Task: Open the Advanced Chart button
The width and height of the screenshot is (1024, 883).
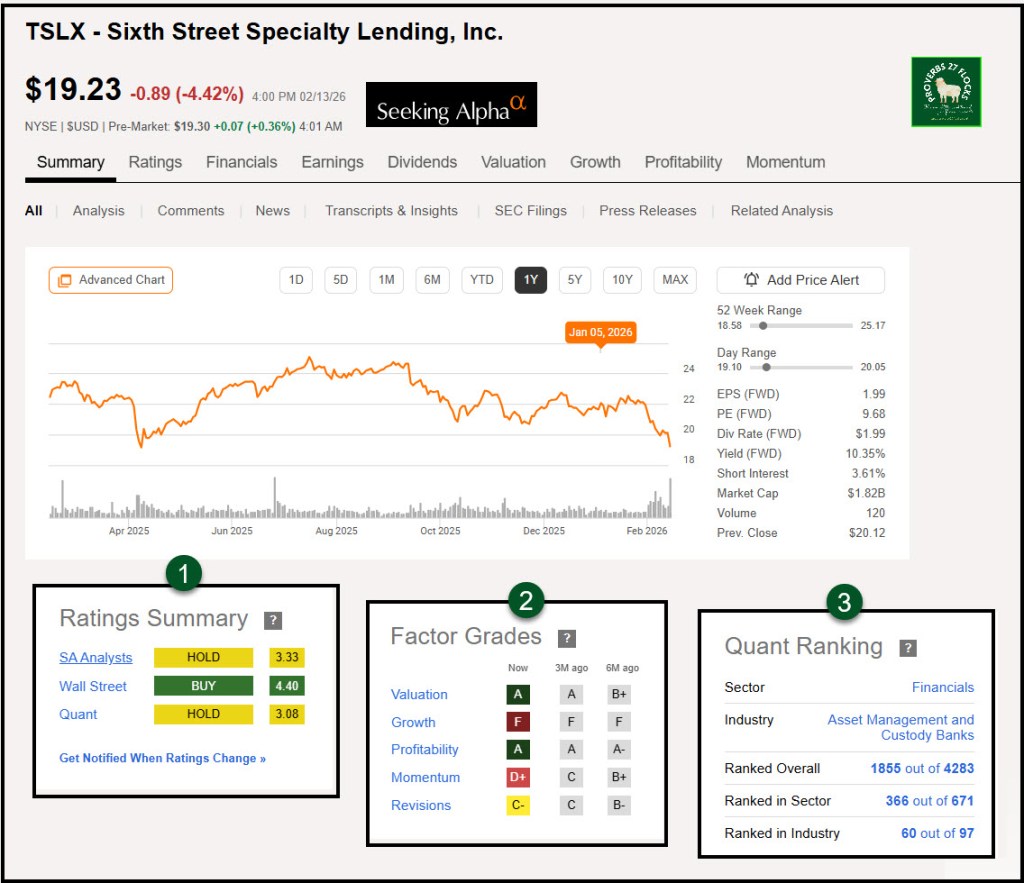Action: click(111, 280)
